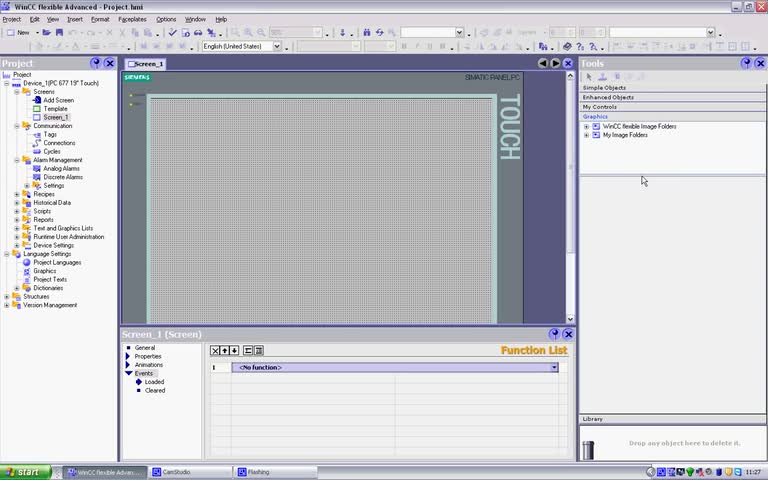The height and width of the screenshot is (480, 768).
Task: Open Project Texts item
Action: pos(50,280)
